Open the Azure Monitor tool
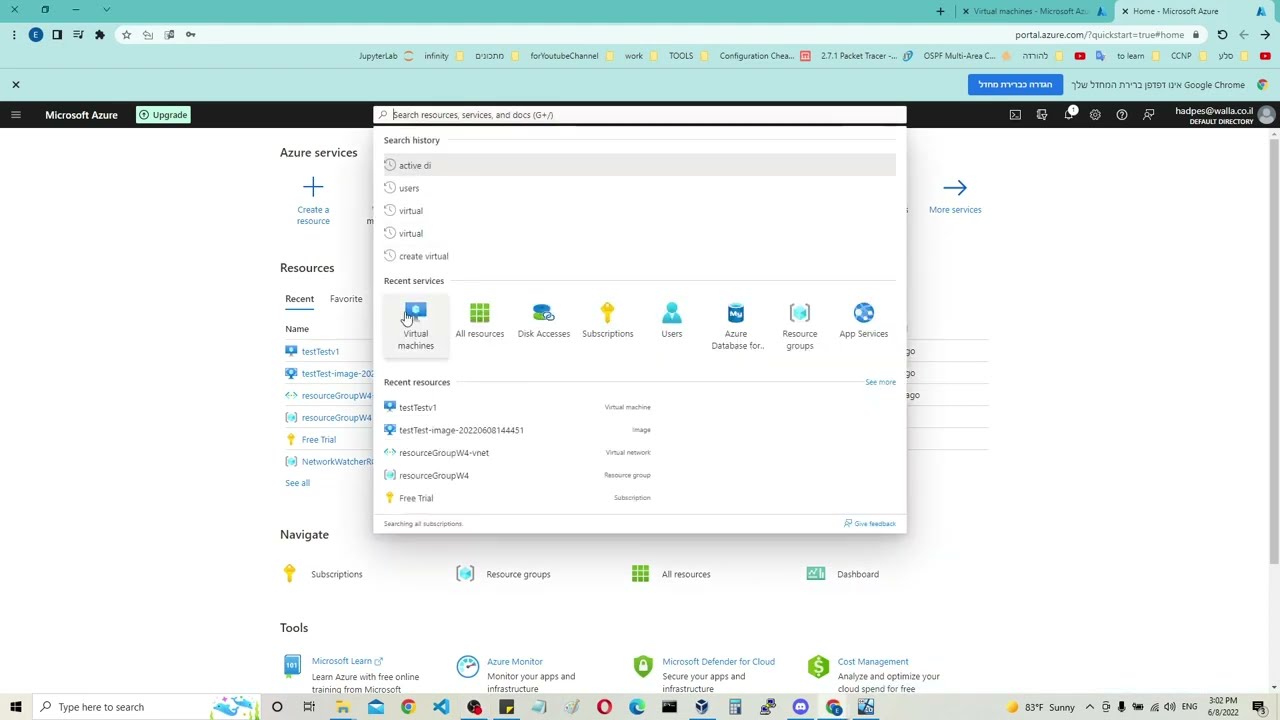 514,661
